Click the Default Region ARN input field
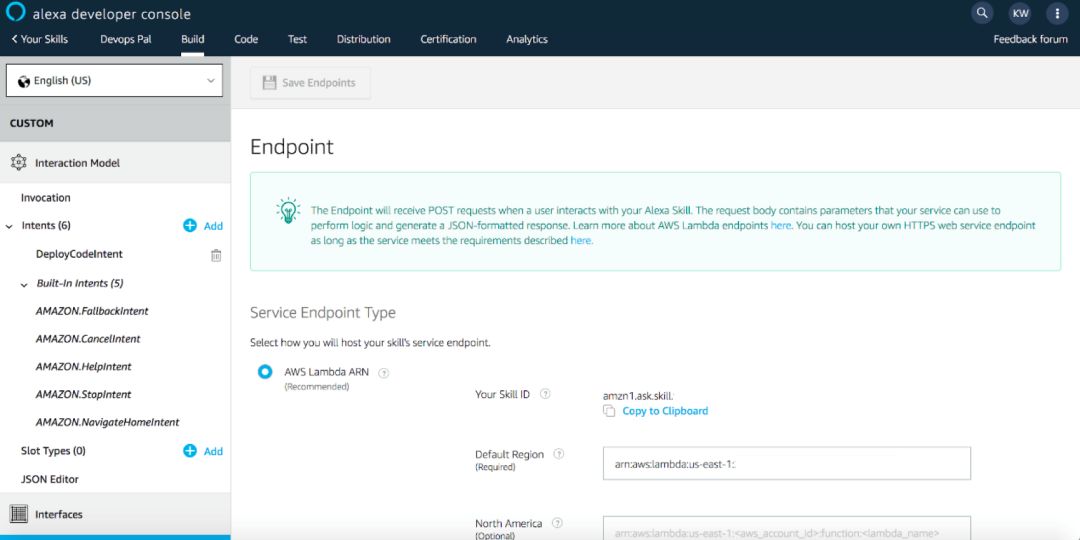1080x540 pixels. (x=787, y=464)
